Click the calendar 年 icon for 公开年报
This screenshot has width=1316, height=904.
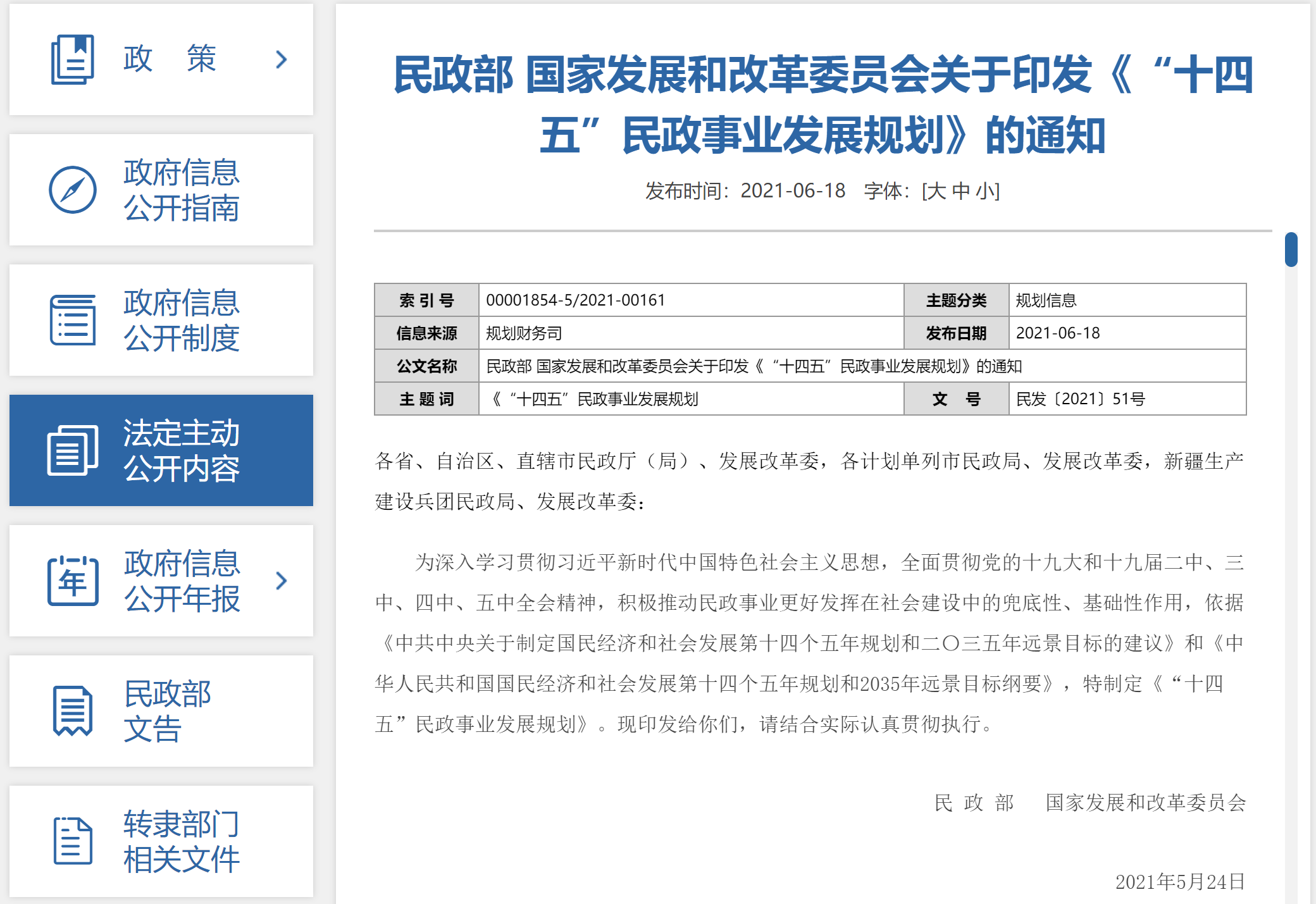point(73,581)
